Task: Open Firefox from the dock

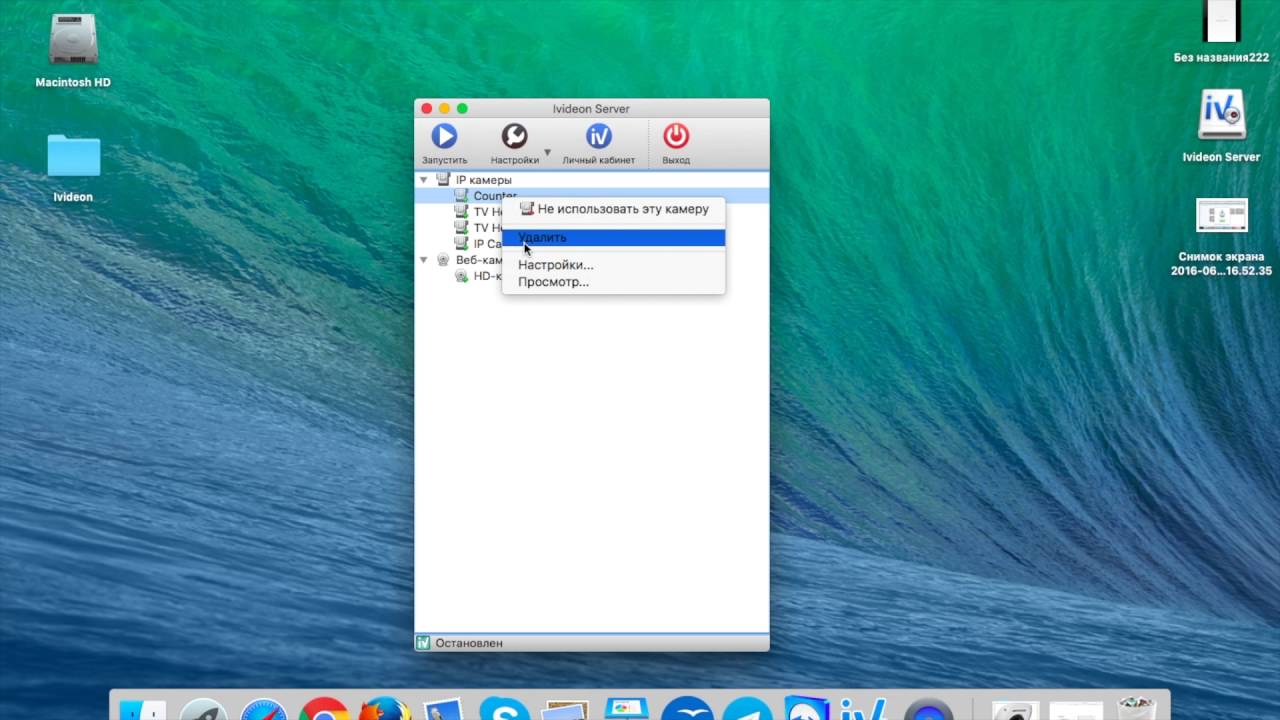Action: (x=385, y=708)
